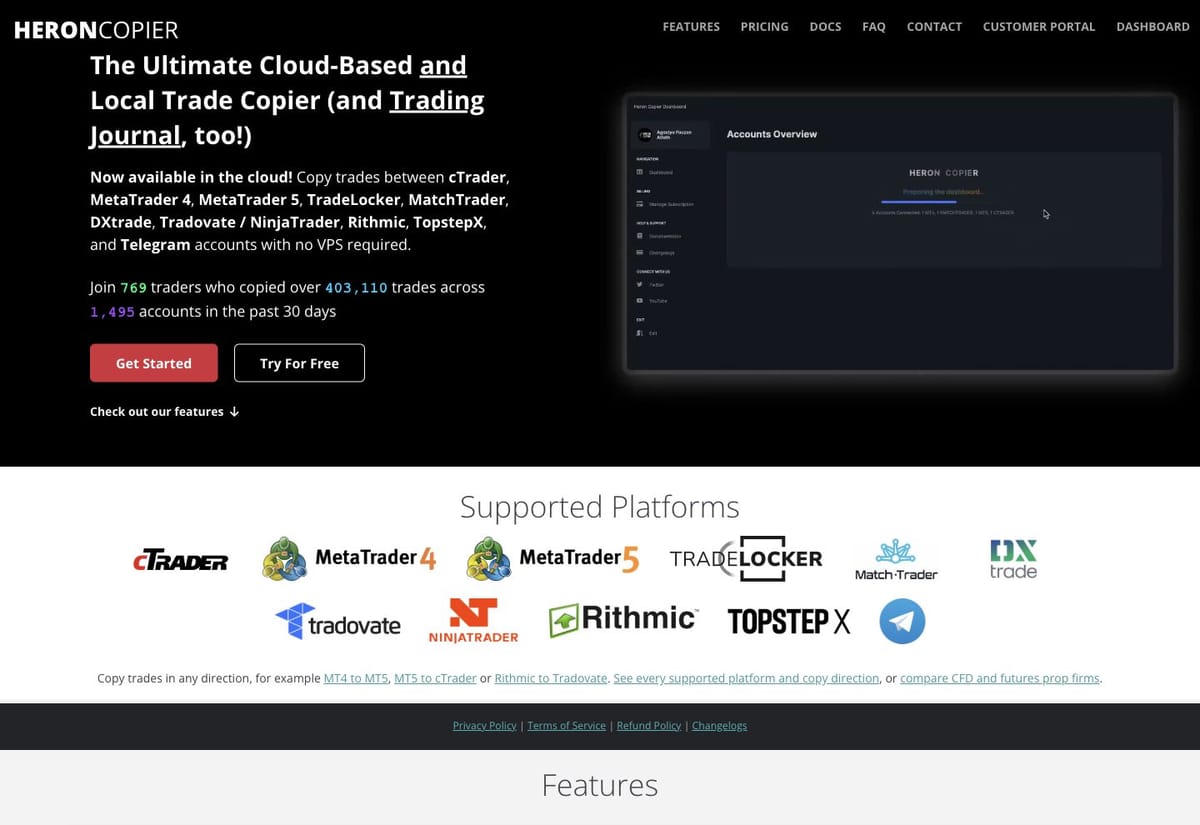Click the purple '1,495' accounts figure
This screenshot has width=1200, height=825.
[112, 312]
